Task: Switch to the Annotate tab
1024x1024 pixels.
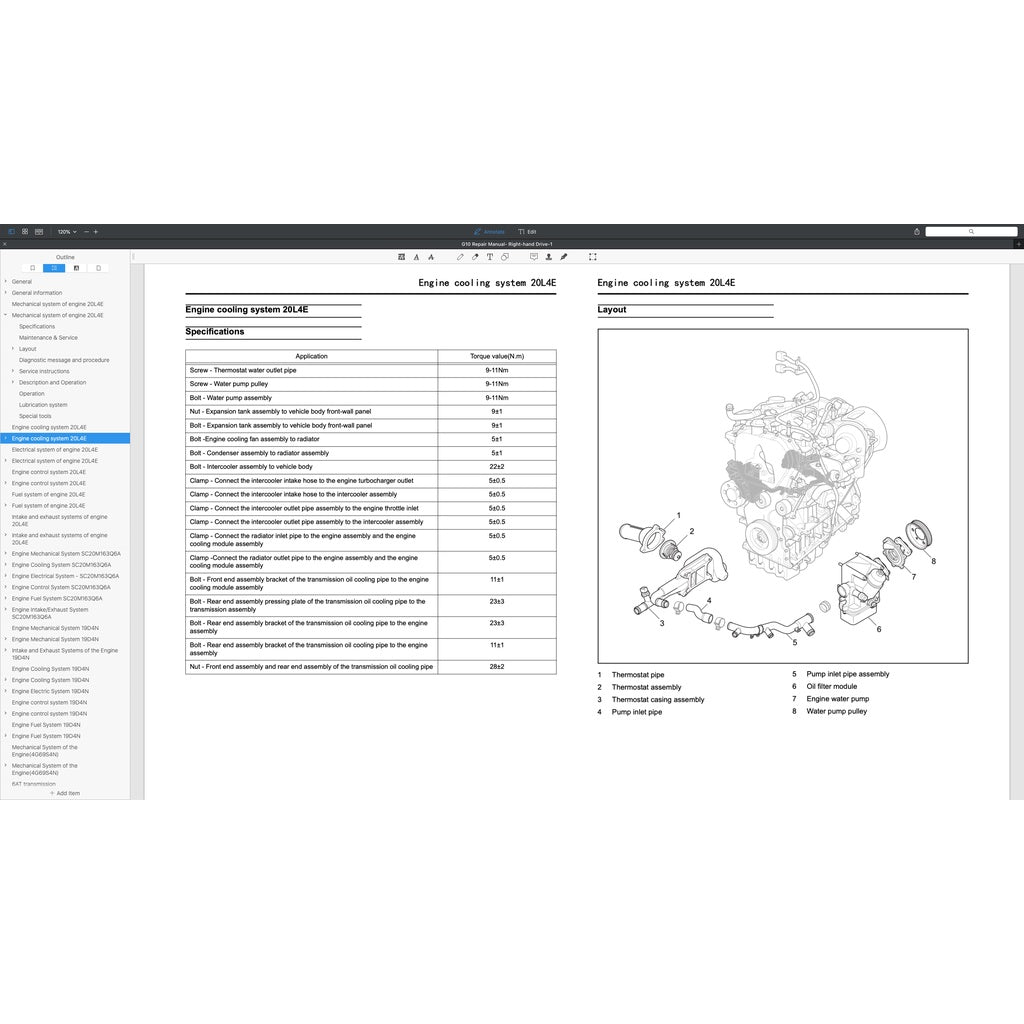Action: (489, 231)
